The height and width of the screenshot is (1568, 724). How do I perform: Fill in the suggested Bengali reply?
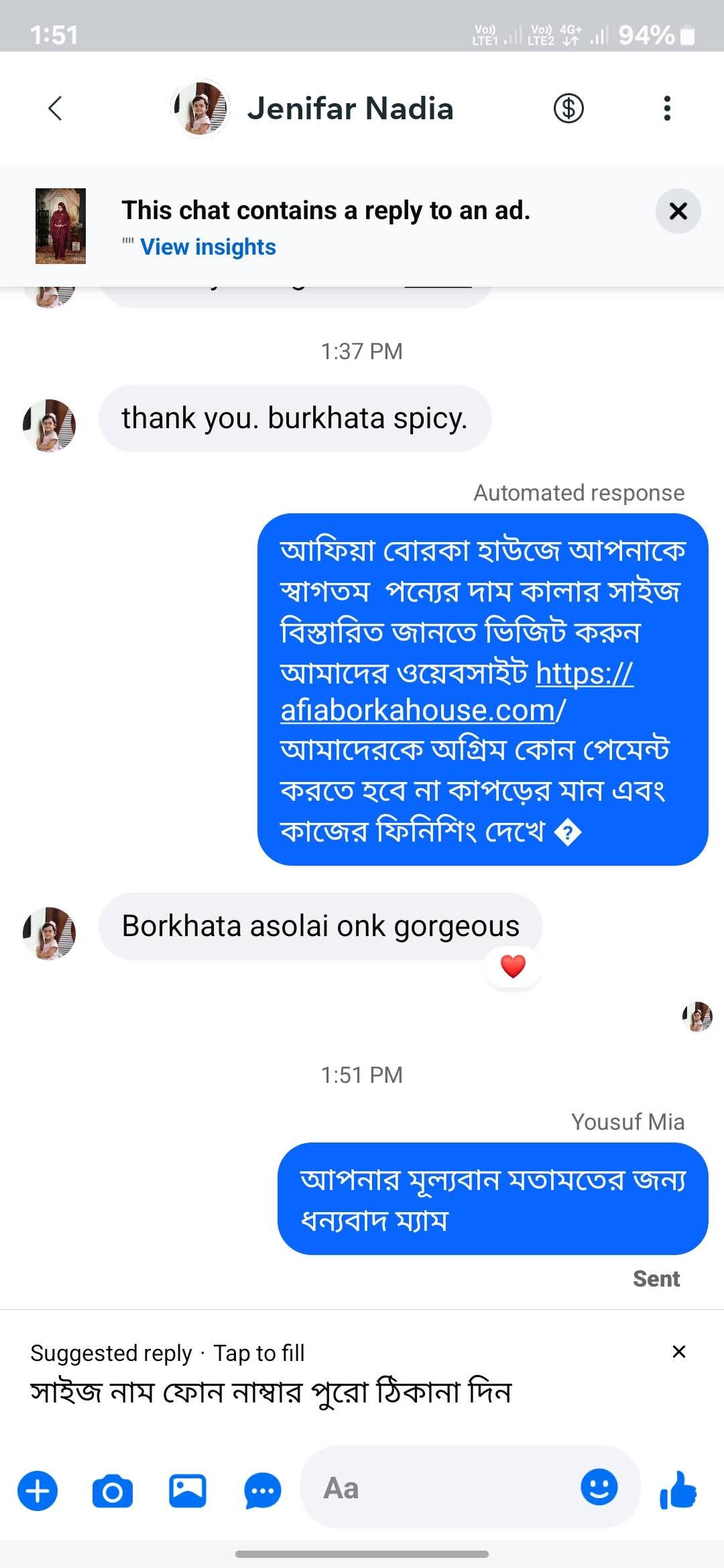coord(271,1392)
